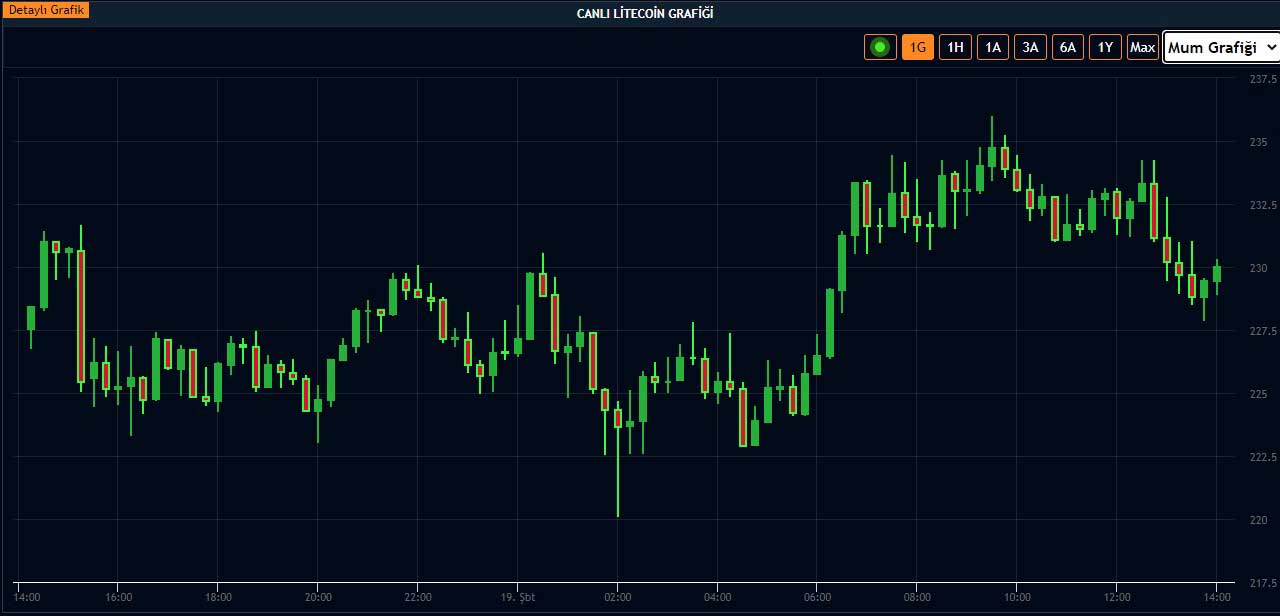Click the 217.5 price axis label
This screenshot has width=1280, height=616.
click(x=1264, y=583)
